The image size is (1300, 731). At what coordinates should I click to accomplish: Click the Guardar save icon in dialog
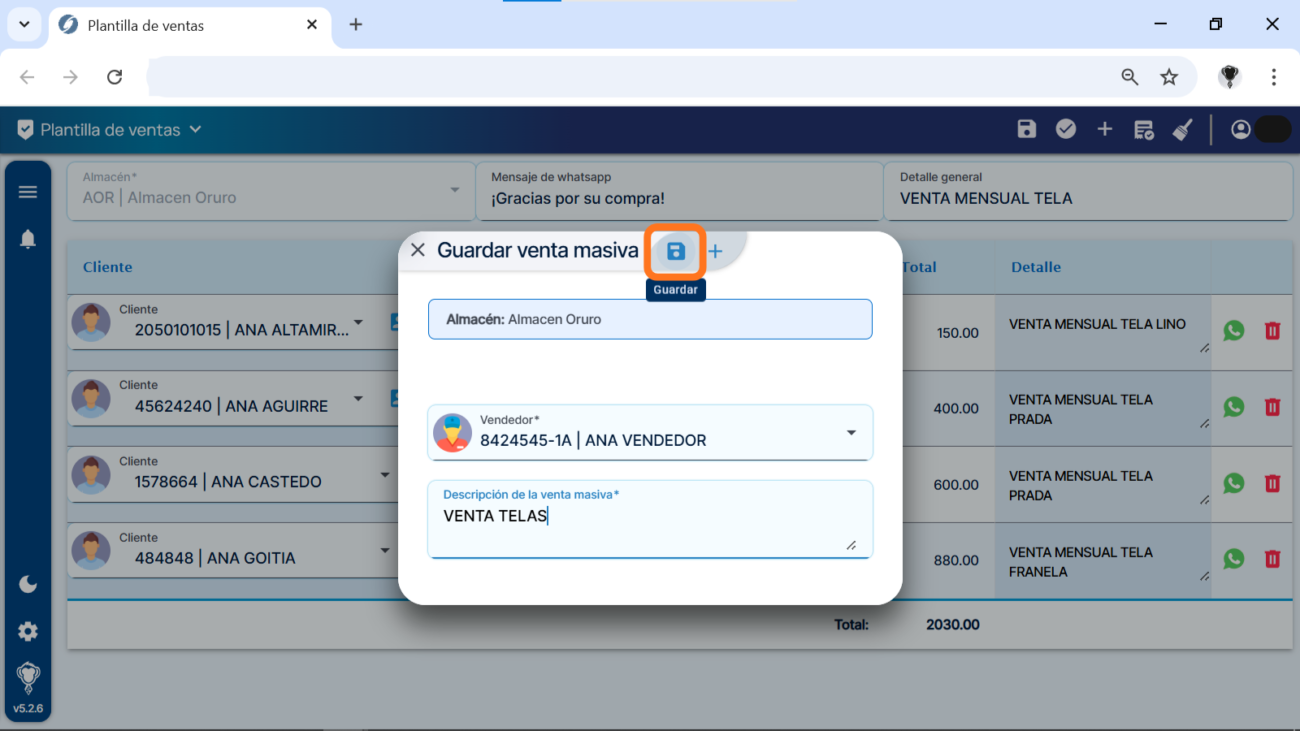[x=676, y=252]
